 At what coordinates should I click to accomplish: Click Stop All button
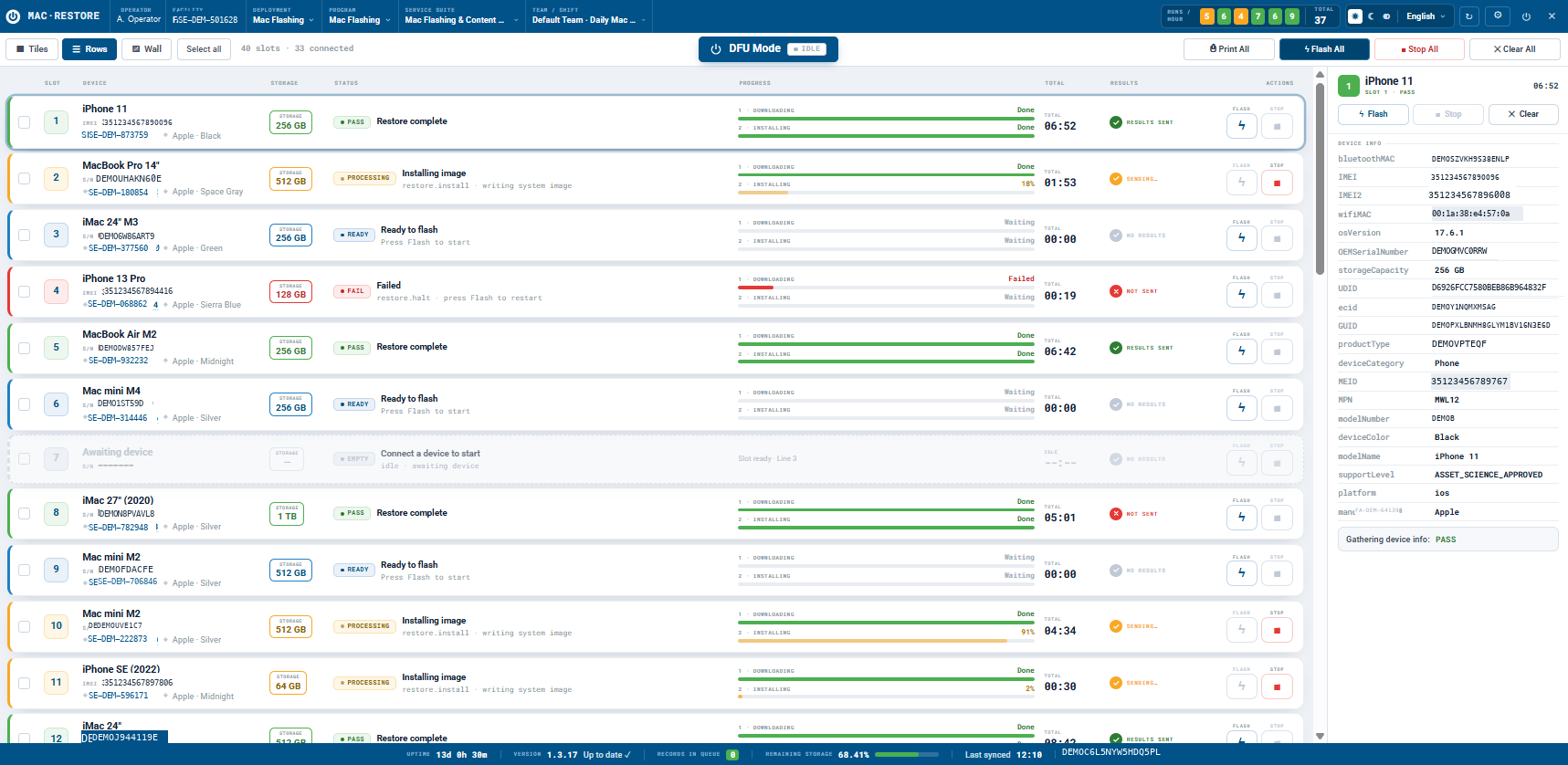pyautogui.click(x=1420, y=49)
